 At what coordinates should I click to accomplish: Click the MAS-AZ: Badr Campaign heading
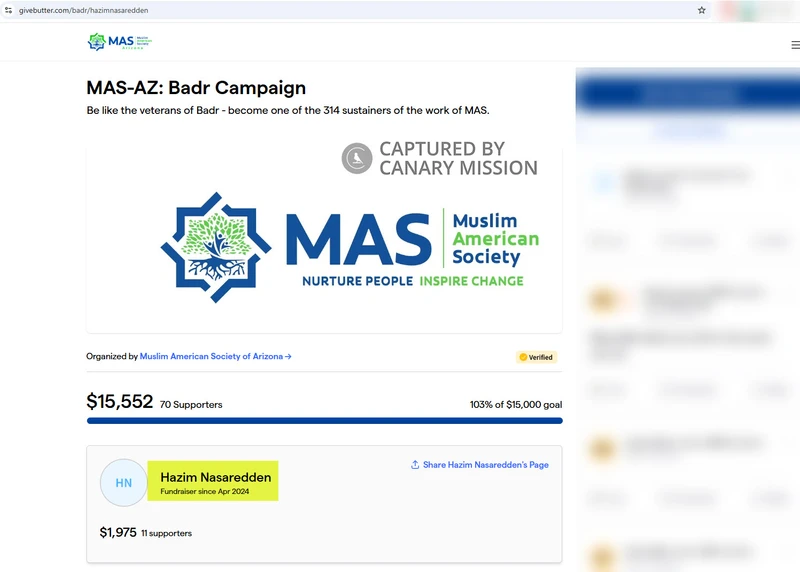point(196,88)
